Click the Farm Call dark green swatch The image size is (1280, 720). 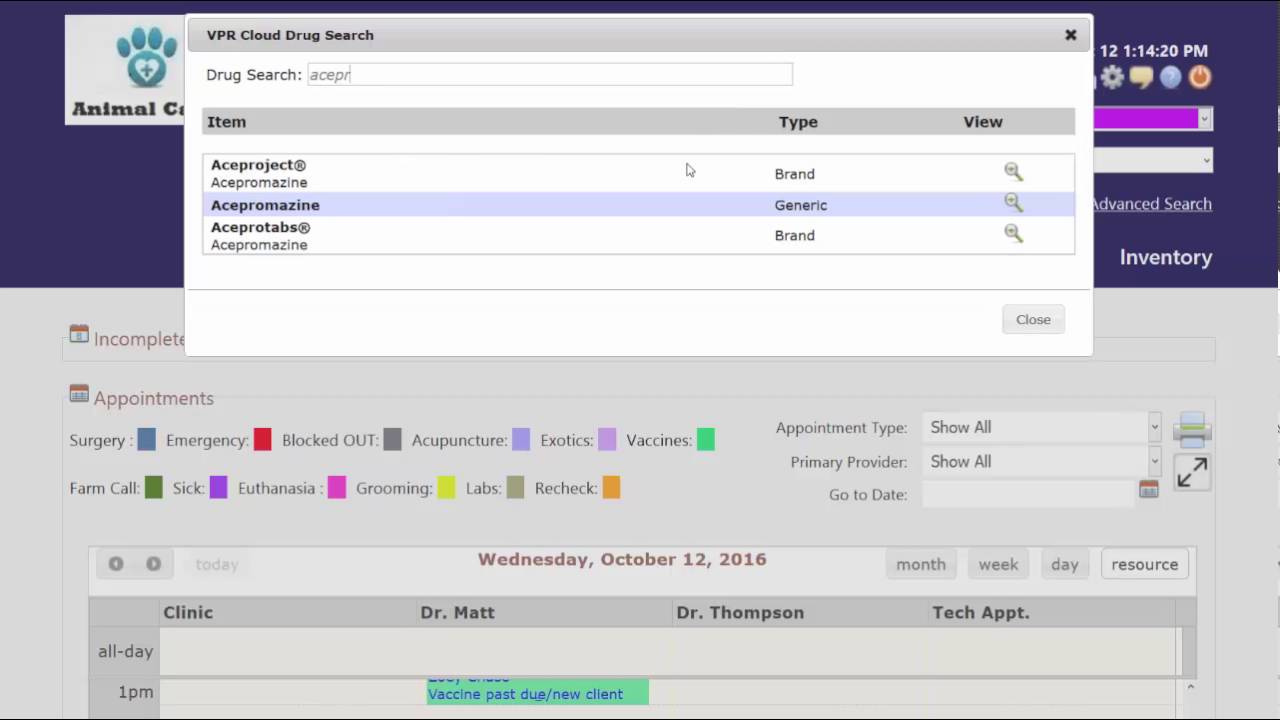(x=153, y=488)
